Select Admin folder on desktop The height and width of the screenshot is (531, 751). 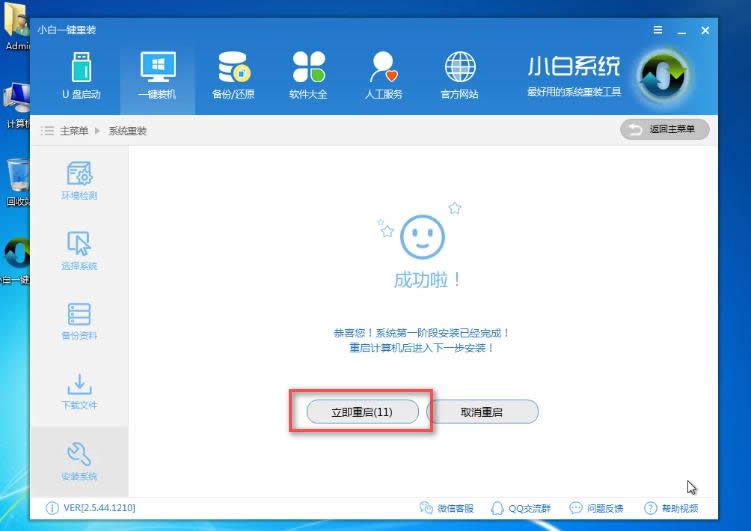point(16,26)
